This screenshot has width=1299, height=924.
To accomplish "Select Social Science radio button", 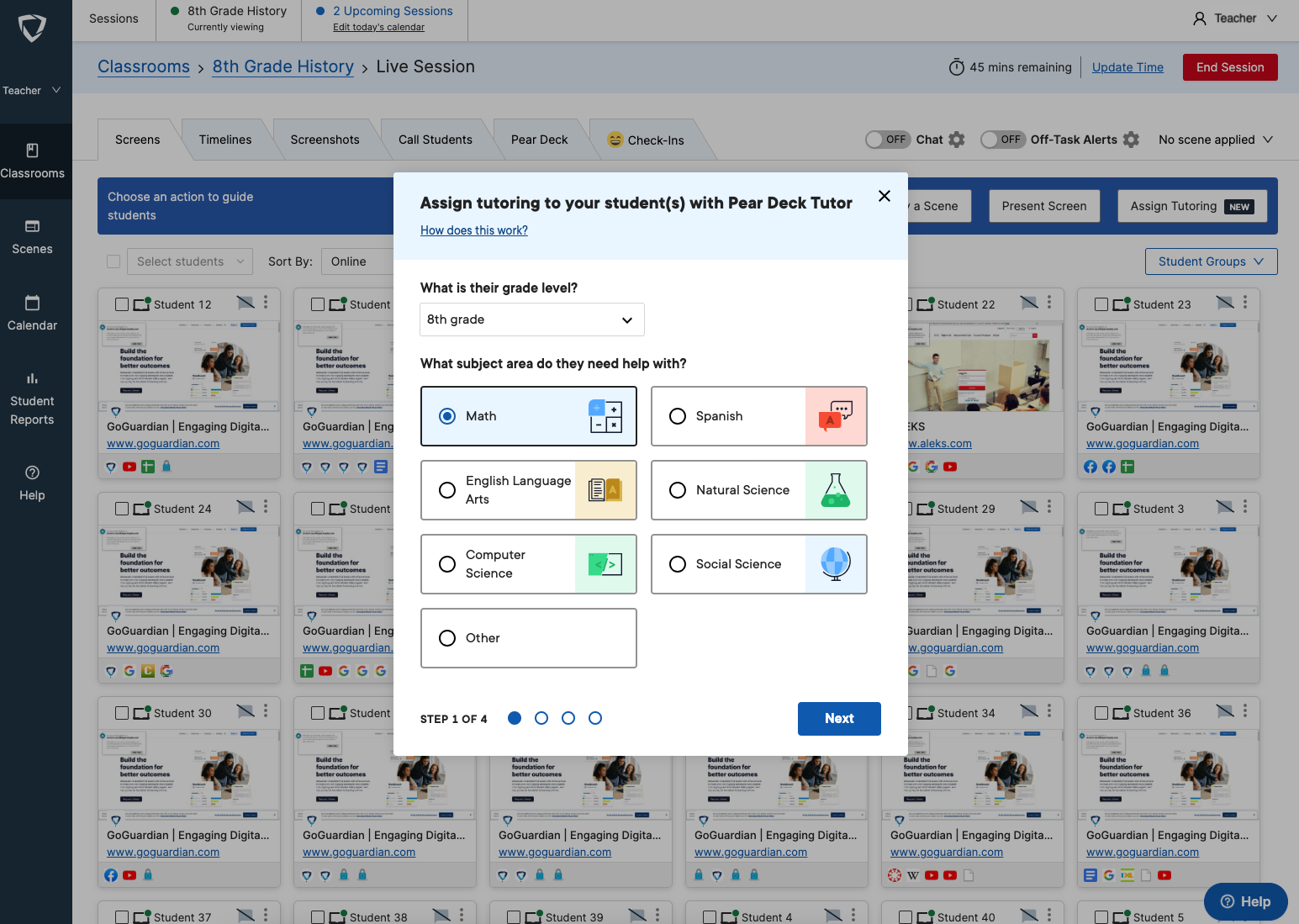I will pyautogui.click(x=678, y=564).
